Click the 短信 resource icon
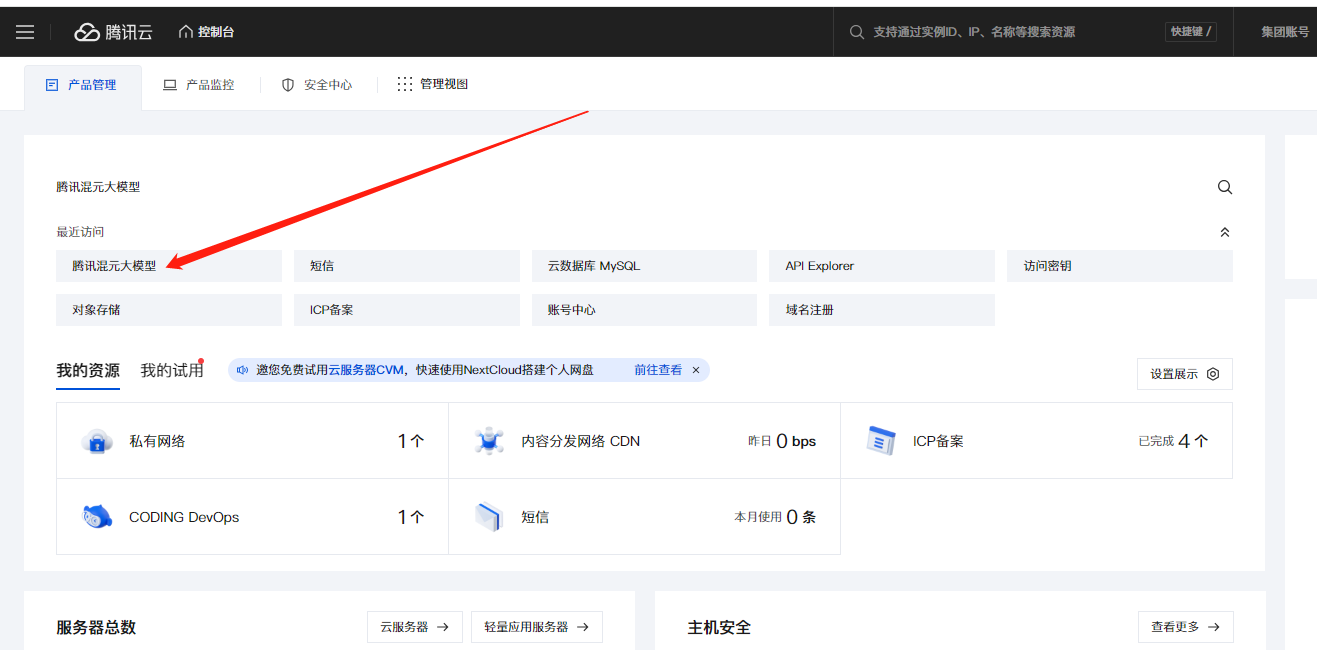Screen dimensions: 1317x650 click(x=489, y=517)
